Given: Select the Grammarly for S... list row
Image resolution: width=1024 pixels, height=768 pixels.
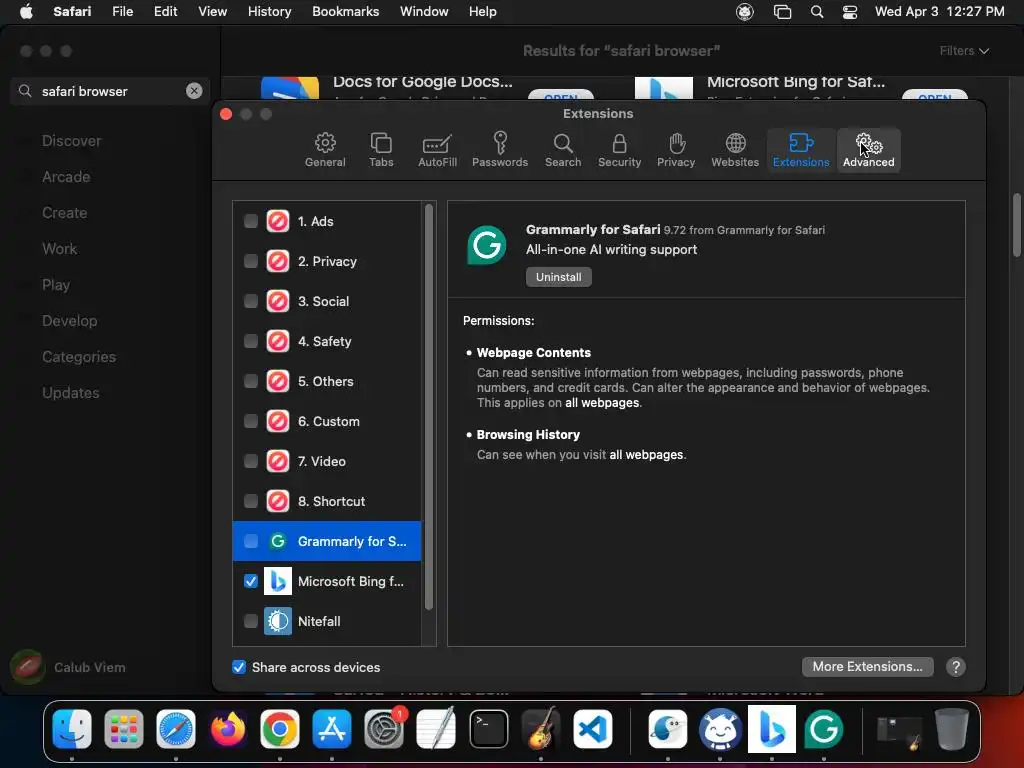Looking at the screenshot, I should (x=327, y=541).
